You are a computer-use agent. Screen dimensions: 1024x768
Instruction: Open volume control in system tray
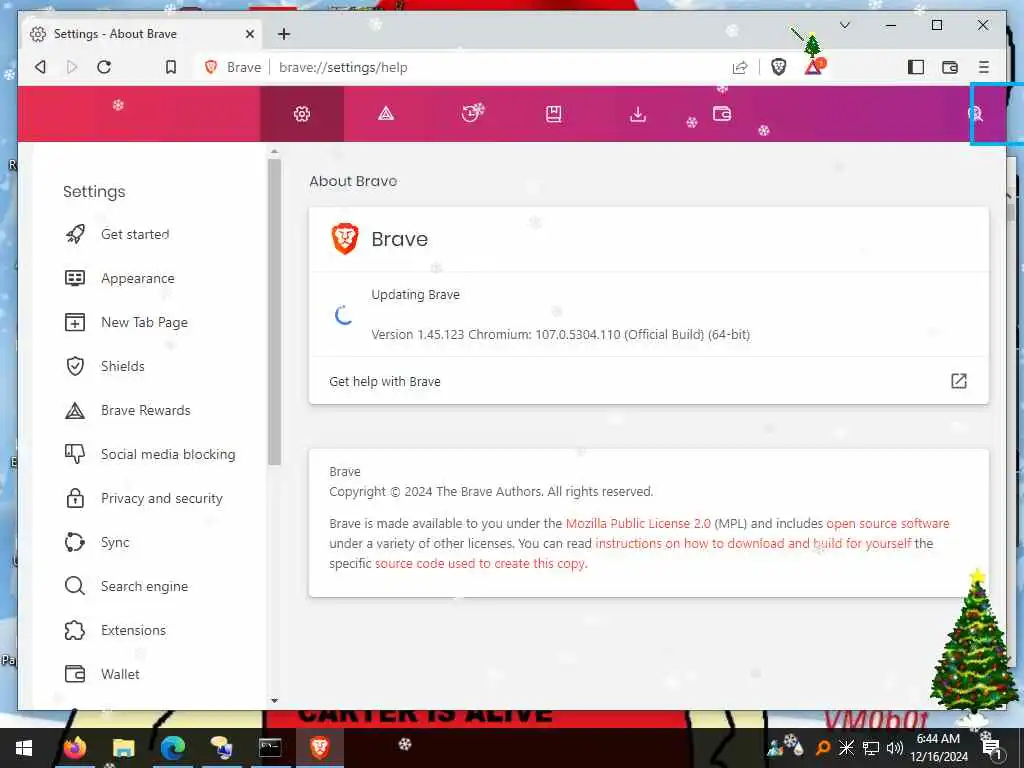point(895,748)
